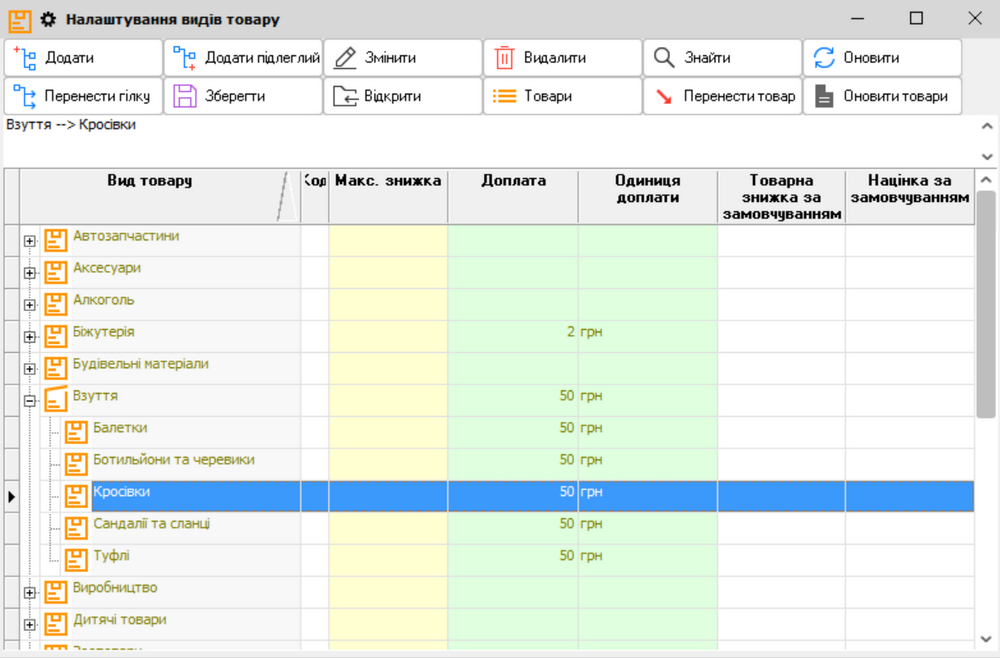Select the Балетки subcategory row

tap(120, 428)
